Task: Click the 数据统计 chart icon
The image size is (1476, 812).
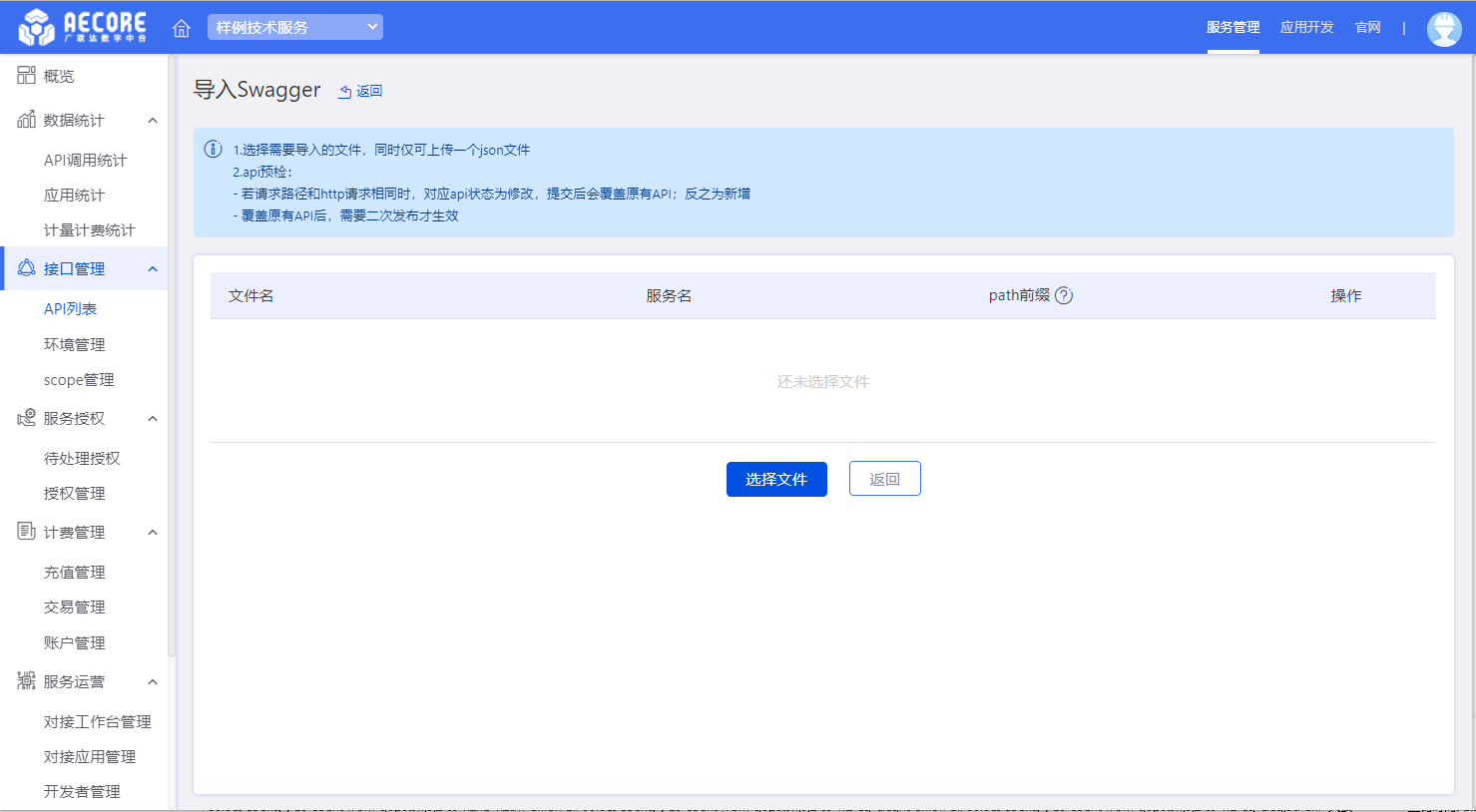Action: tap(26, 120)
